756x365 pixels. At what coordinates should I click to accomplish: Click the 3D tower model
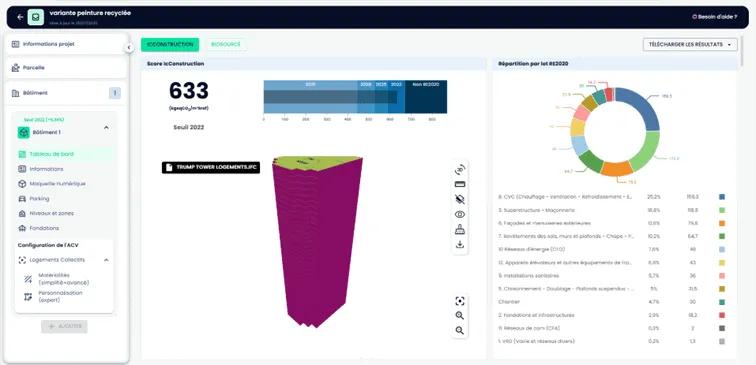[317, 241]
